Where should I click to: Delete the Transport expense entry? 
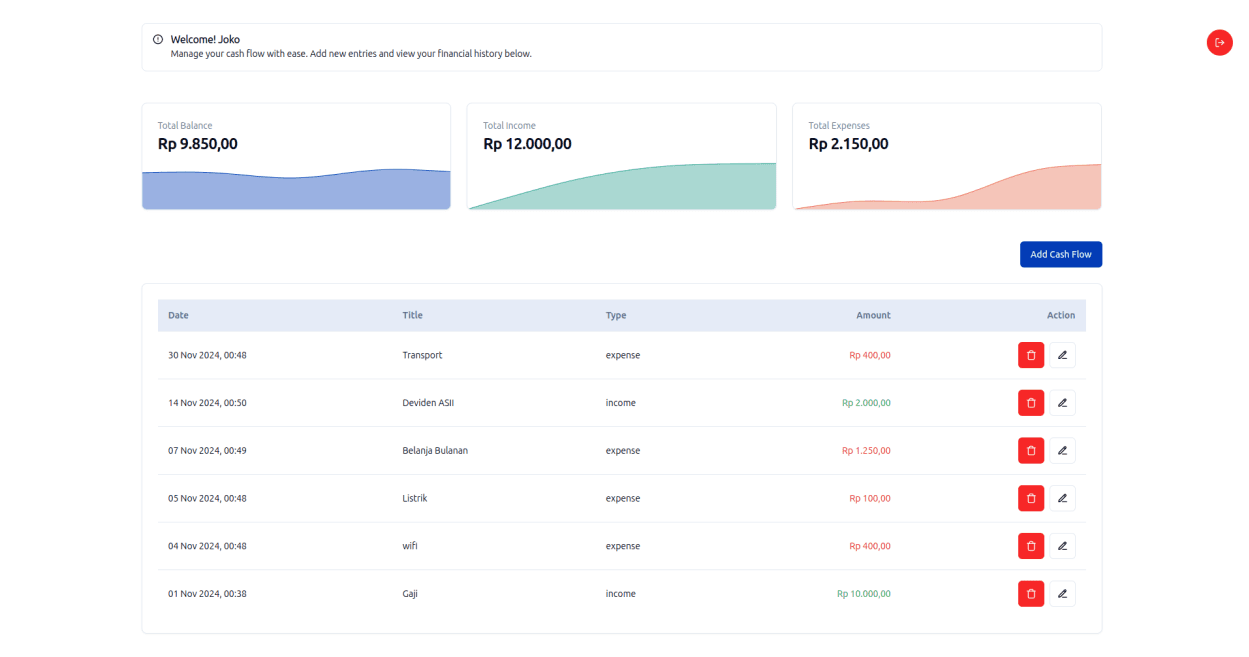(x=1031, y=355)
